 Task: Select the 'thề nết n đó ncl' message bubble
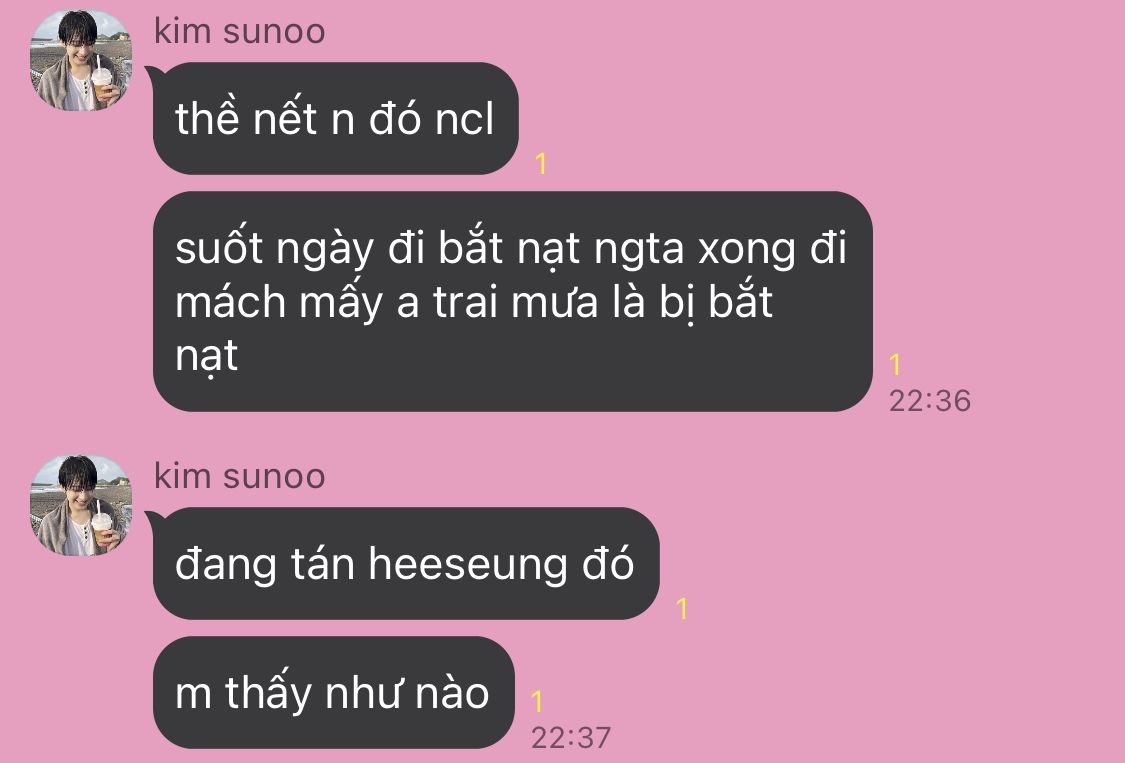pos(335,118)
